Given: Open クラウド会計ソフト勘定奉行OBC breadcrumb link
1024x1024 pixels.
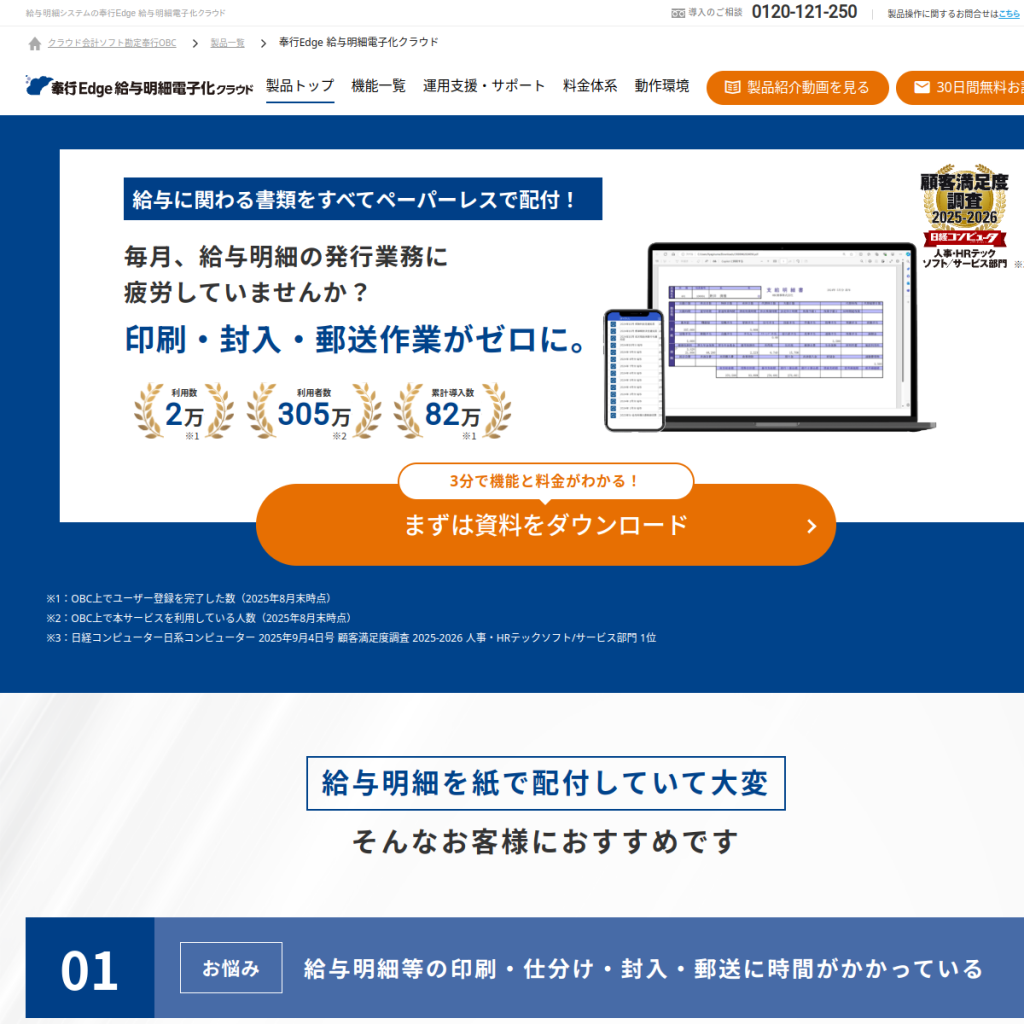Looking at the screenshot, I should tap(112, 43).
